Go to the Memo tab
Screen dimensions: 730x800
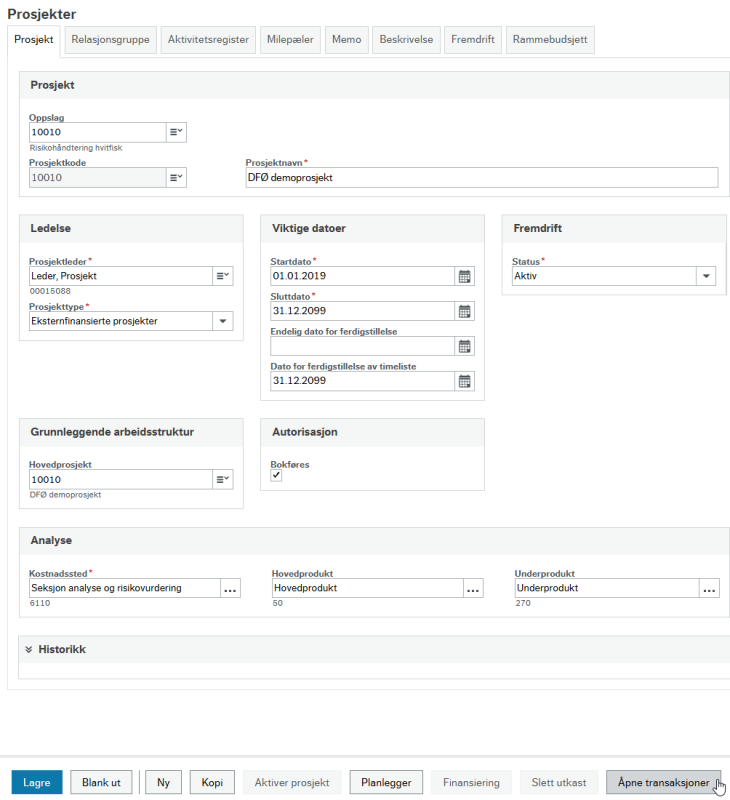tap(346, 40)
